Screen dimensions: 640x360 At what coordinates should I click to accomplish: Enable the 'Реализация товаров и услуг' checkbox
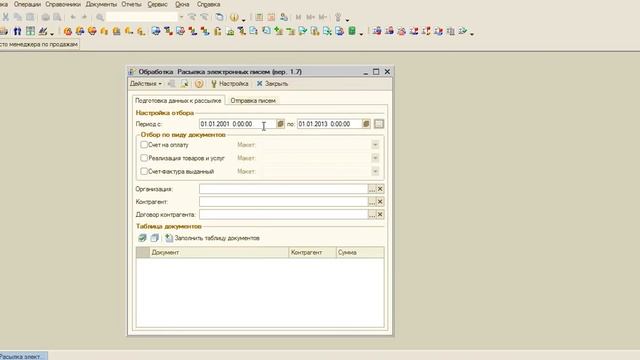[144, 158]
